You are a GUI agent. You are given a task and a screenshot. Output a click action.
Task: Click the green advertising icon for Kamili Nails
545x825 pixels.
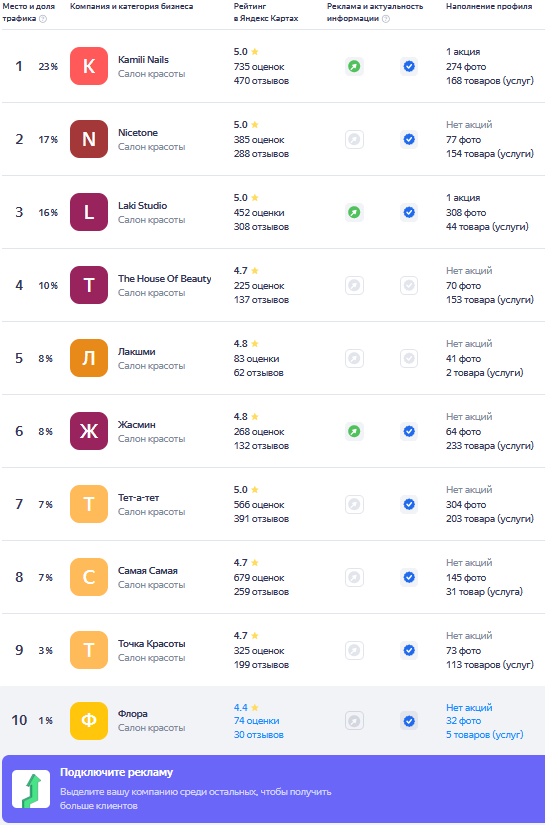click(354, 67)
